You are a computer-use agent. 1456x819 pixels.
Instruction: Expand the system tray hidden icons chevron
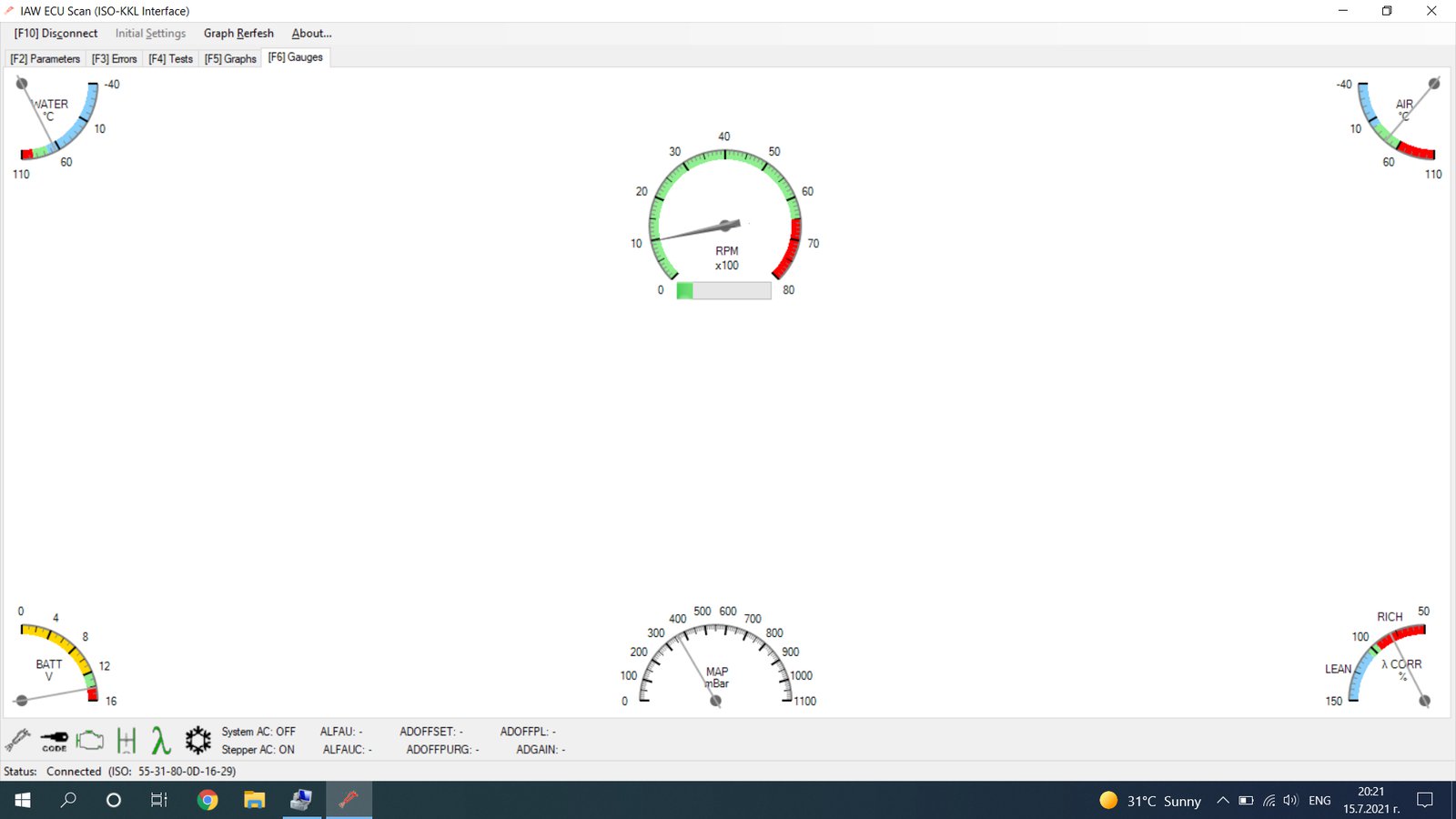1222,801
